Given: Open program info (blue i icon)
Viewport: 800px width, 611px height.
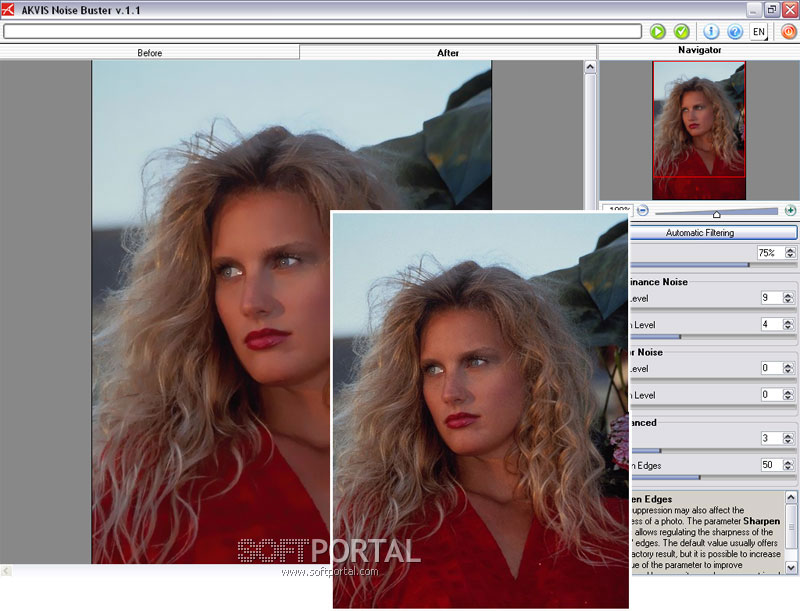Looking at the screenshot, I should (711, 32).
